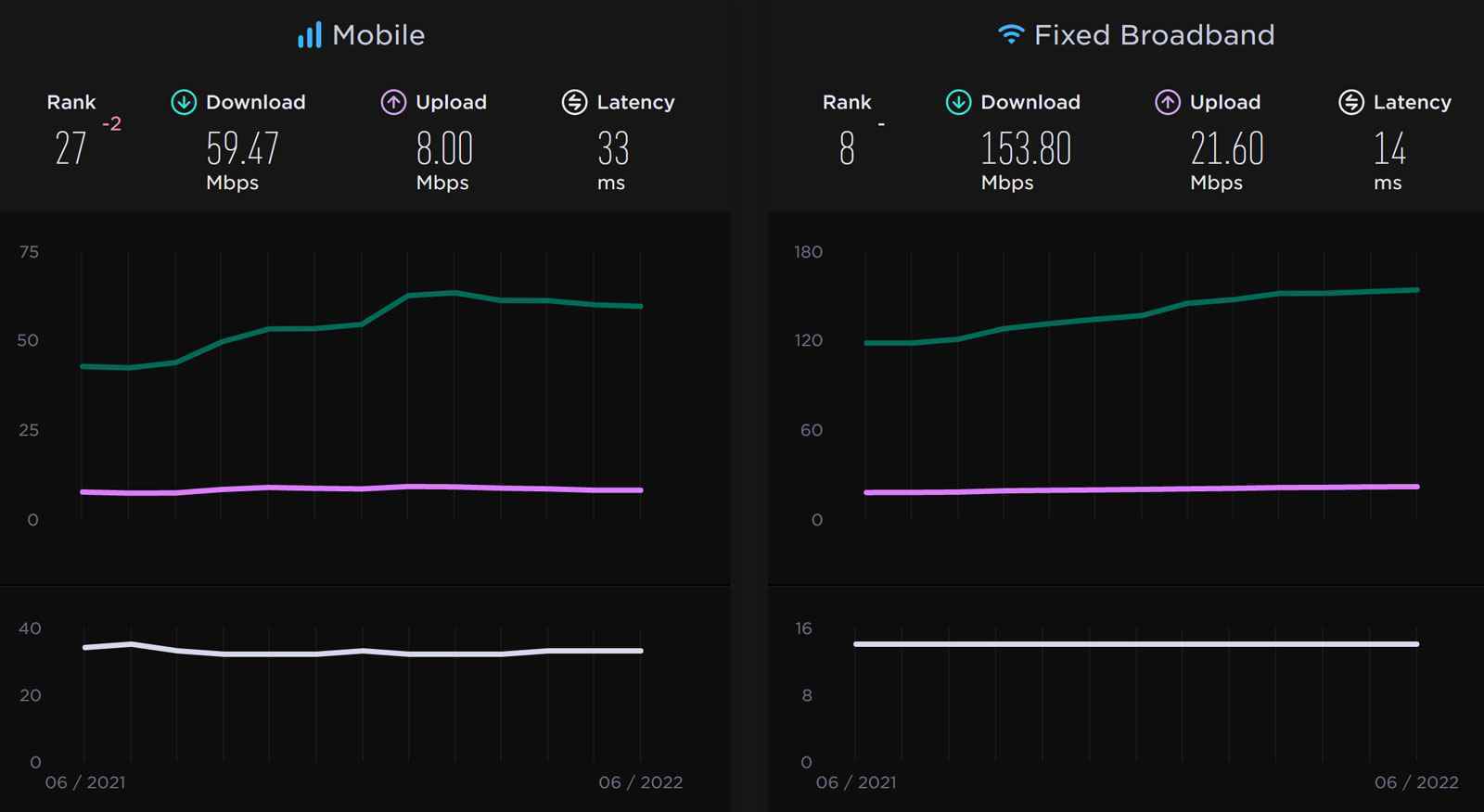The height and width of the screenshot is (812, 1484).
Task: Click the Mobile rank value 27
Action: (x=70, y=148)
